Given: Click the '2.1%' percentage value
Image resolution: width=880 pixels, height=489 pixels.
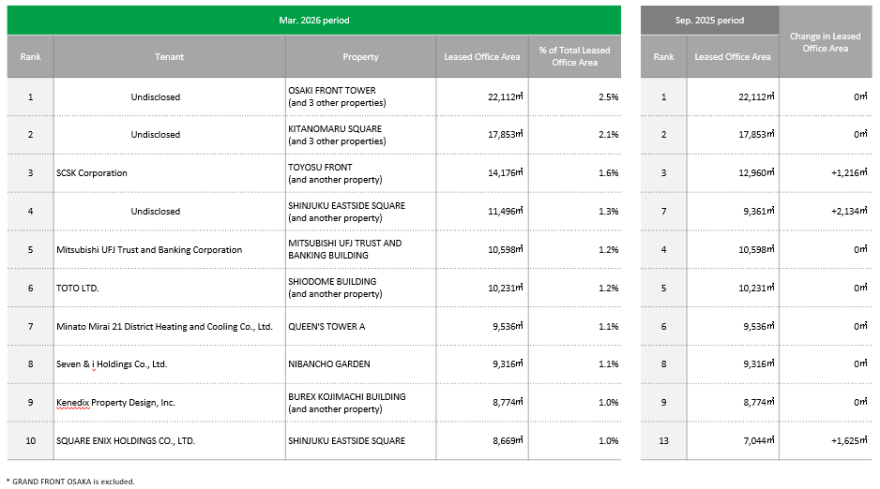Looking at the screenshot, I should [x=608, y=135].
